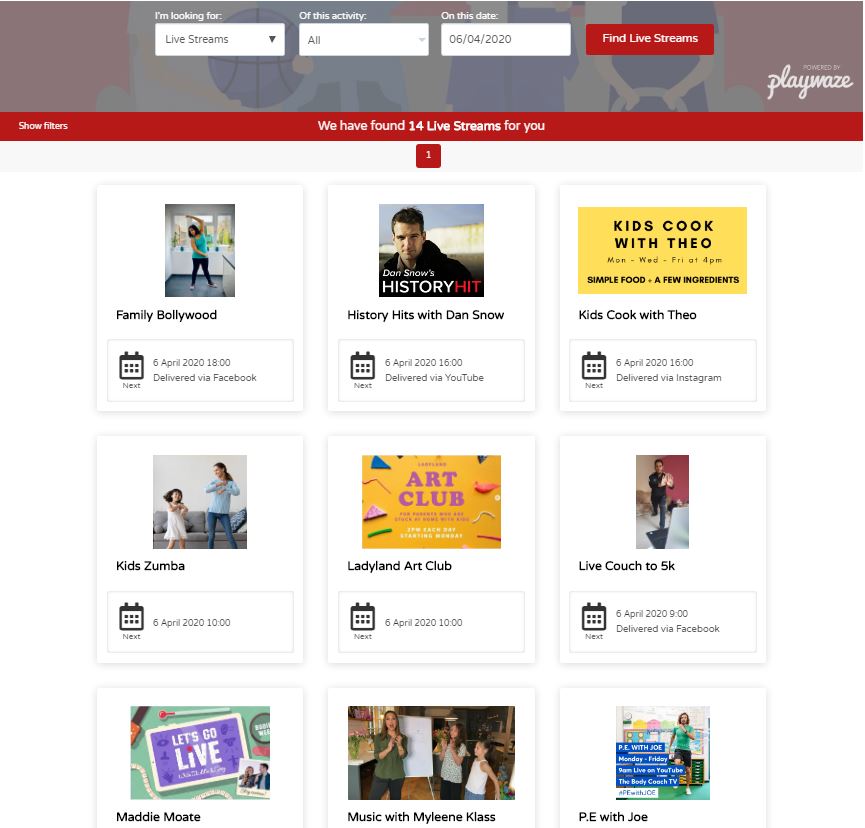Open the Kids Cook with Theo title
This screenshot has height=828, width=865.
pos(637,315)
